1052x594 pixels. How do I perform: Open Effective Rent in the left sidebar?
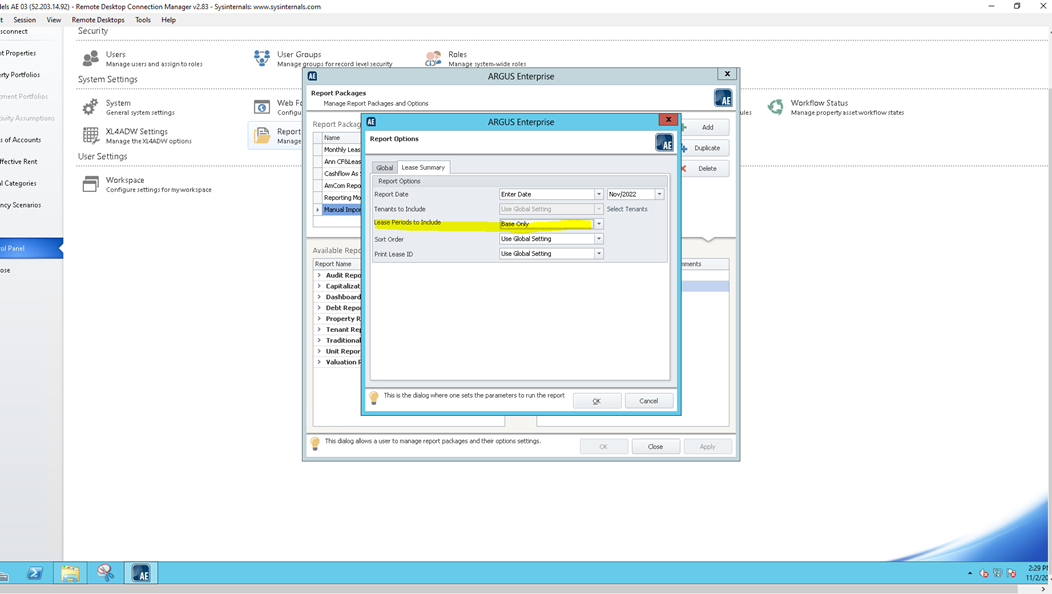19,162
